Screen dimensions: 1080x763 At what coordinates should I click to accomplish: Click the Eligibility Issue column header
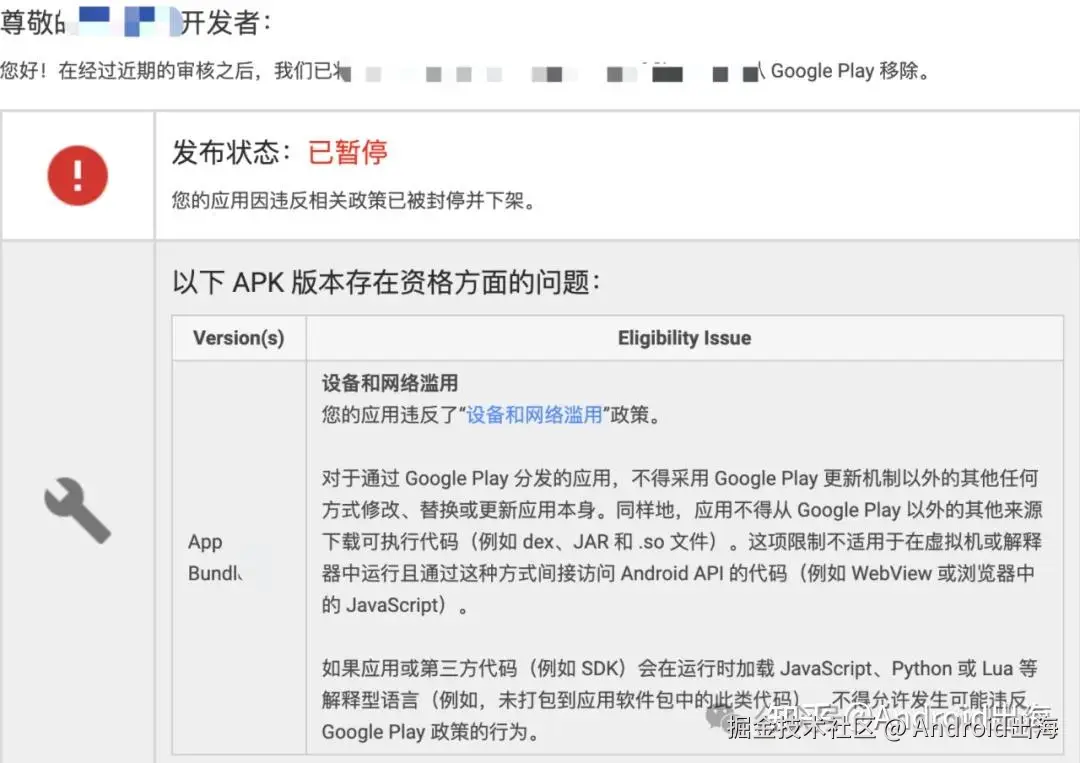[x=685, y=338]
